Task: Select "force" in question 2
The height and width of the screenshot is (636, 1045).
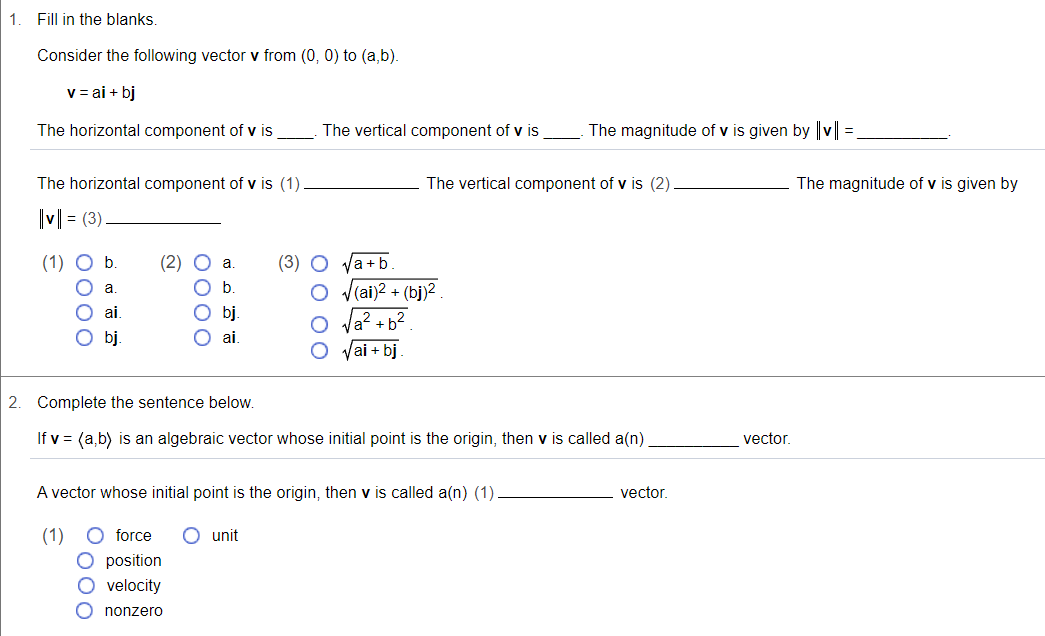Action: [95, 535]
